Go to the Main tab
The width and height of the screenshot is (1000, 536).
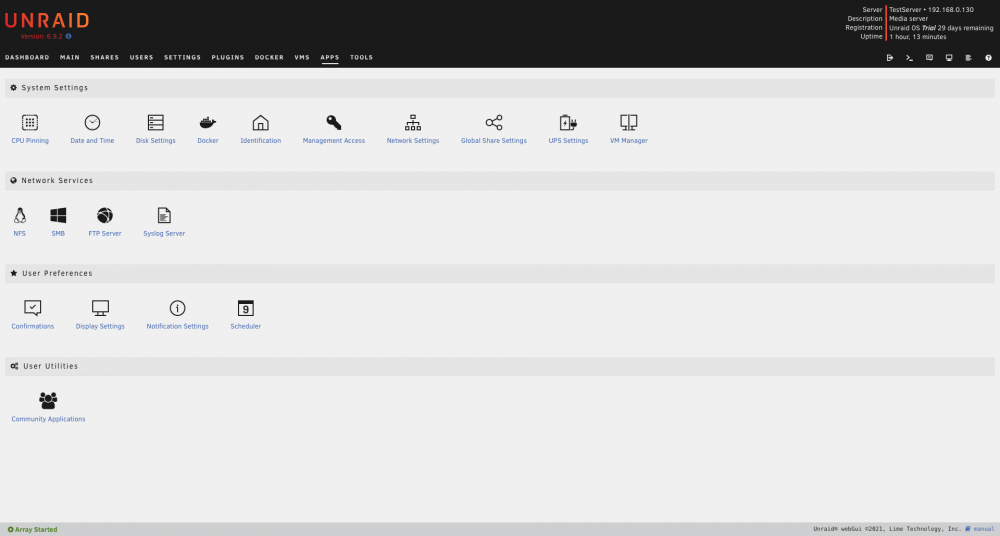[70, 57]
